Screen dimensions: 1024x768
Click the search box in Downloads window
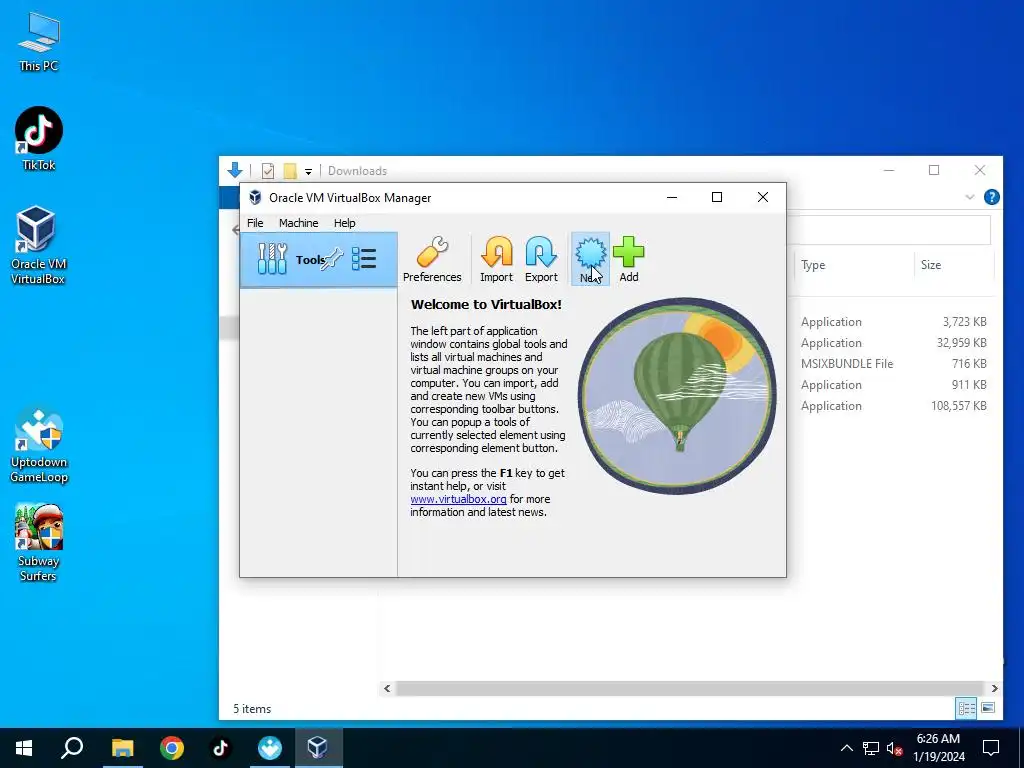click(x=888, y=230)
